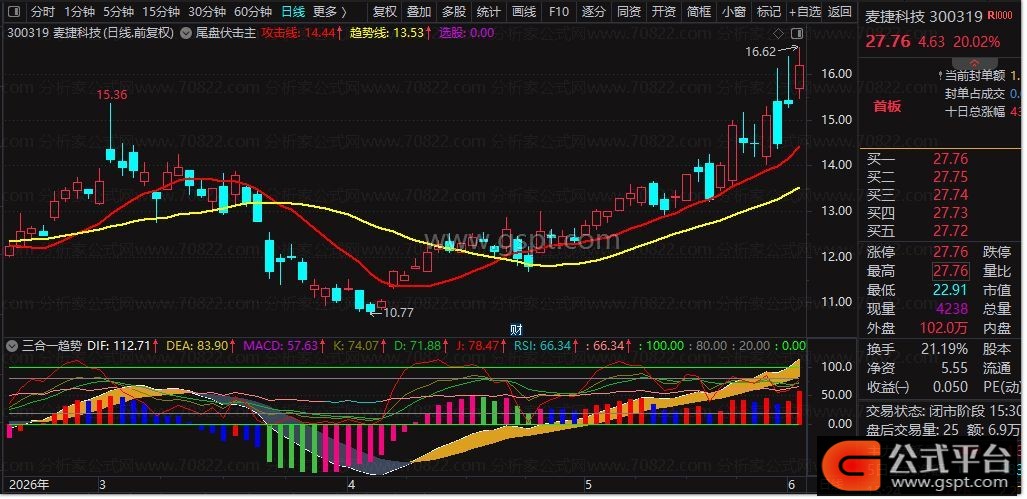Switch to the 30分钟 period

tap(206, 11)
